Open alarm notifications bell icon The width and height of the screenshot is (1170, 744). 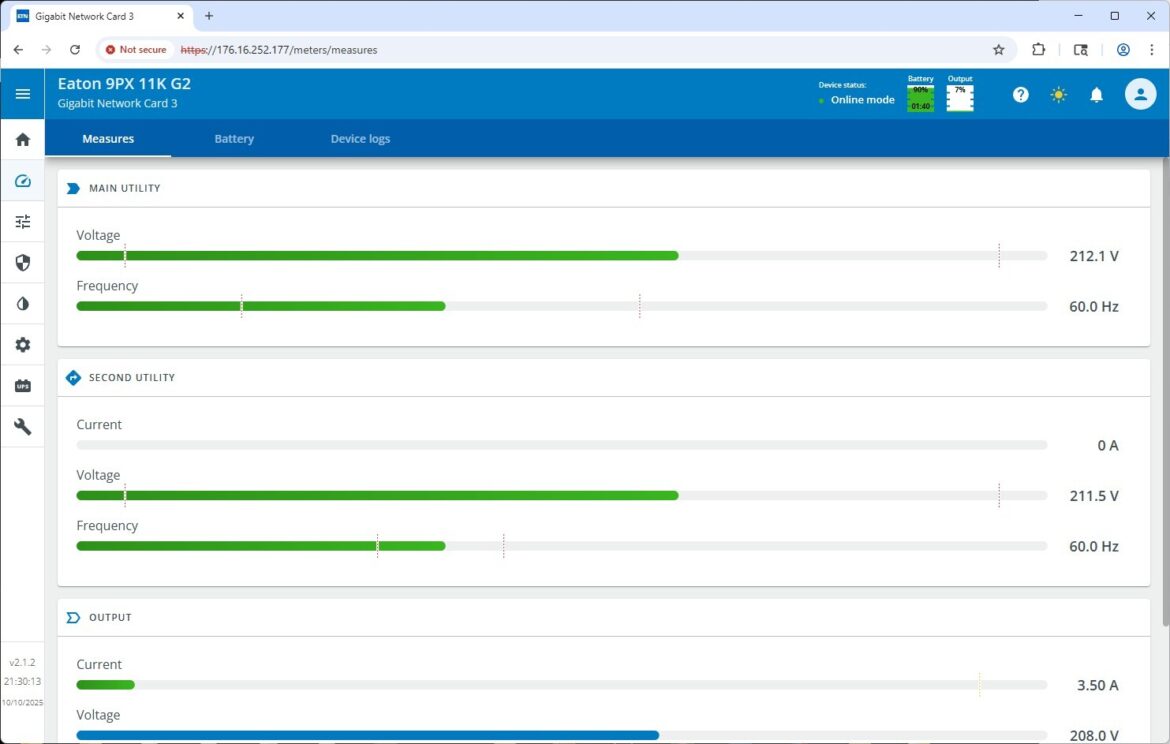click(x=1096, y=95)
